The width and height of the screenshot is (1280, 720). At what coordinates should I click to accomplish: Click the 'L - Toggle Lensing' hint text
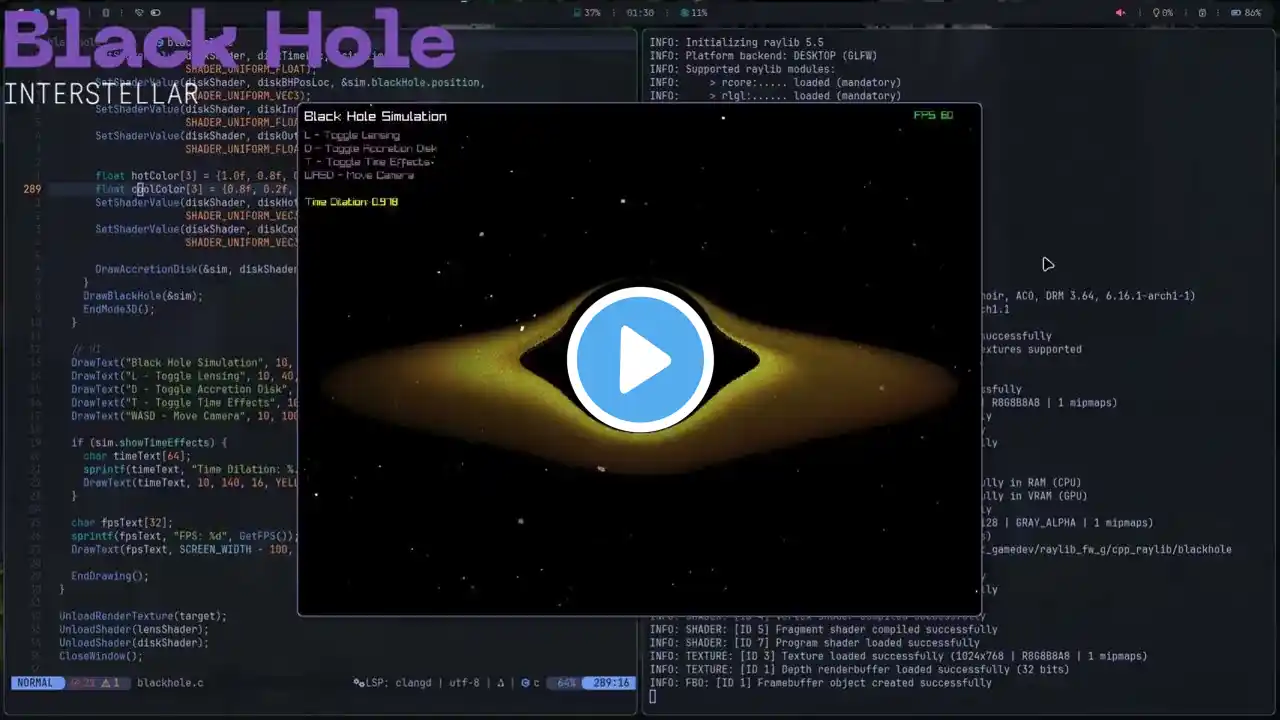click(352, 135)
